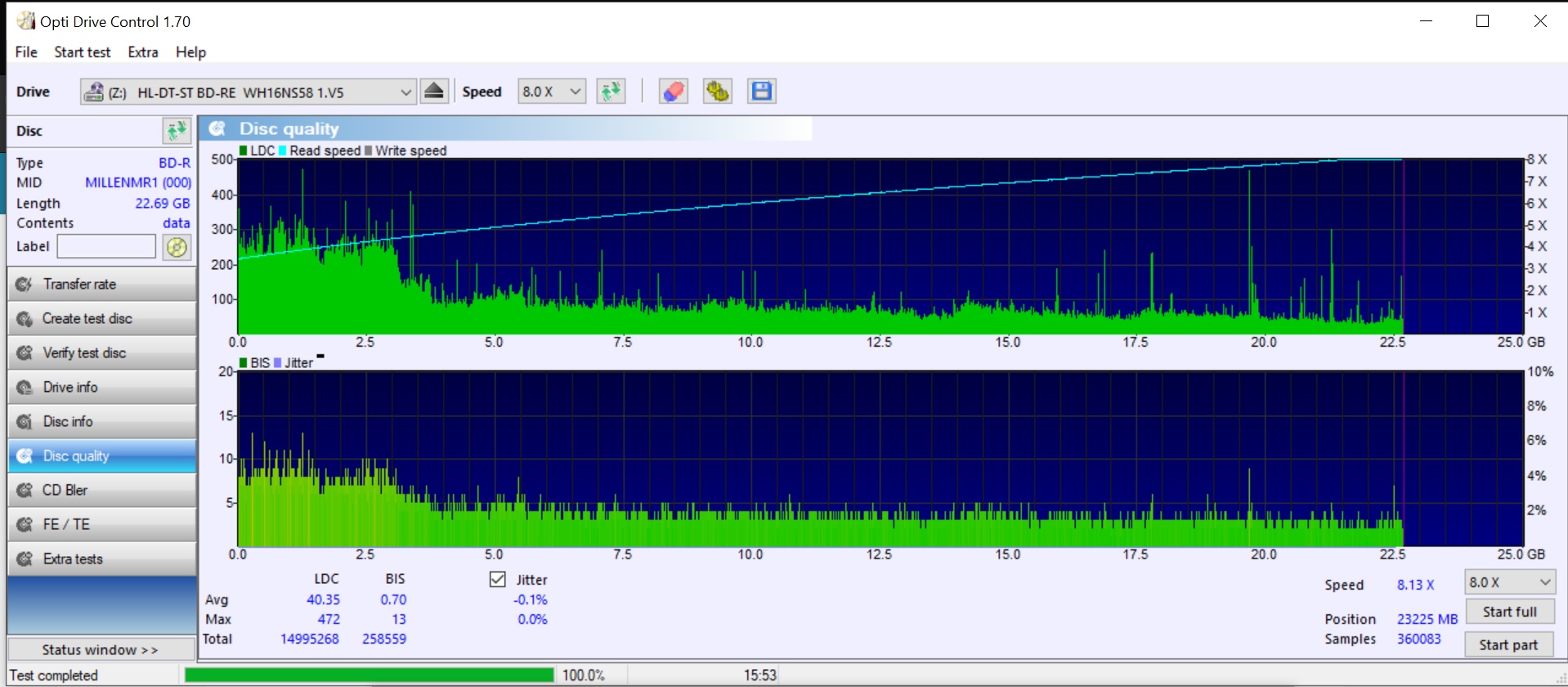Click the Drive info sidebar icon

point(25,388)
